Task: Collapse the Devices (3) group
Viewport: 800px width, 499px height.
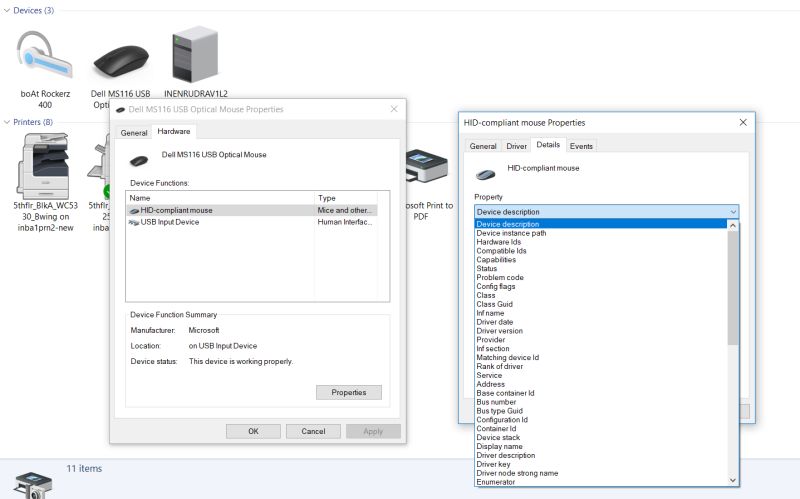Action: pyautogui.click(x=7, y=10)
